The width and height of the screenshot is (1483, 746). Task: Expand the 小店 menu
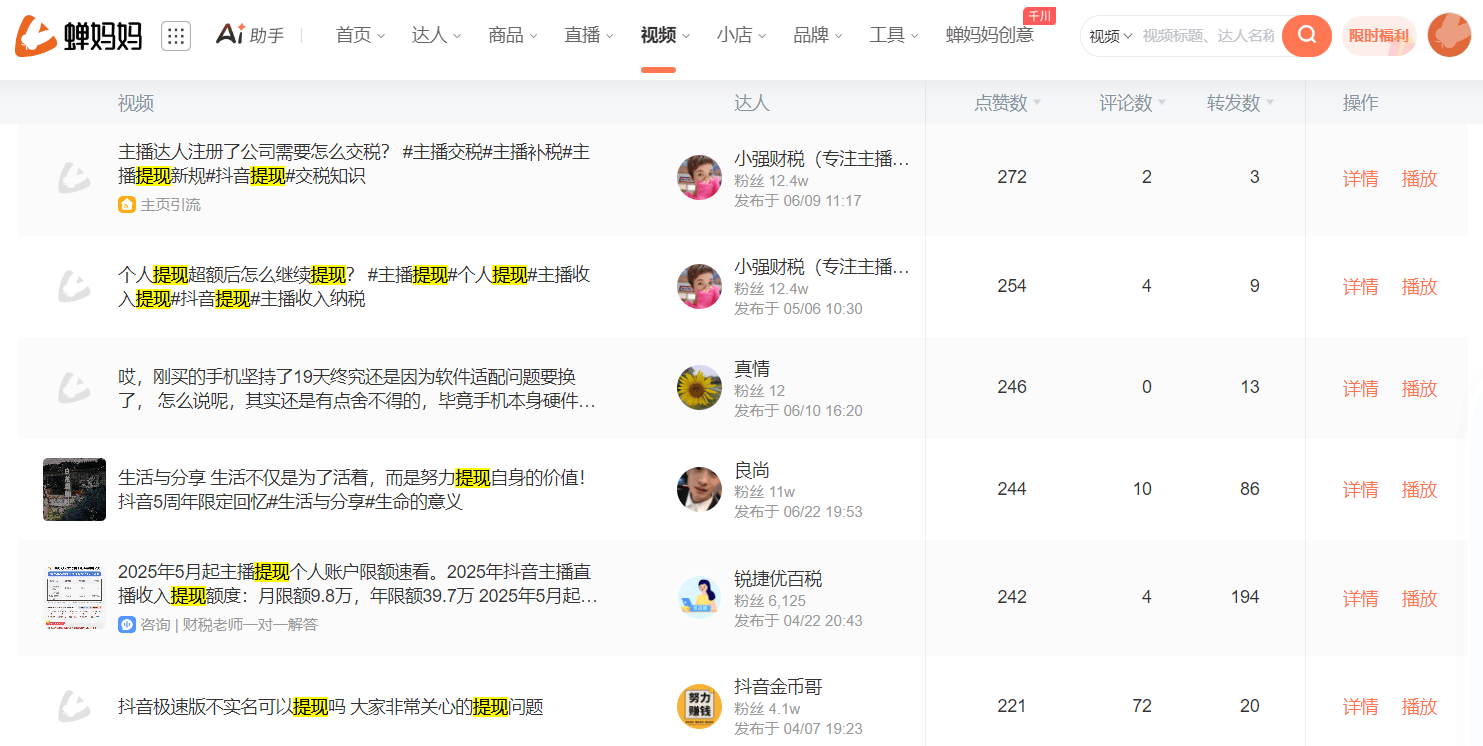(741, 36)
